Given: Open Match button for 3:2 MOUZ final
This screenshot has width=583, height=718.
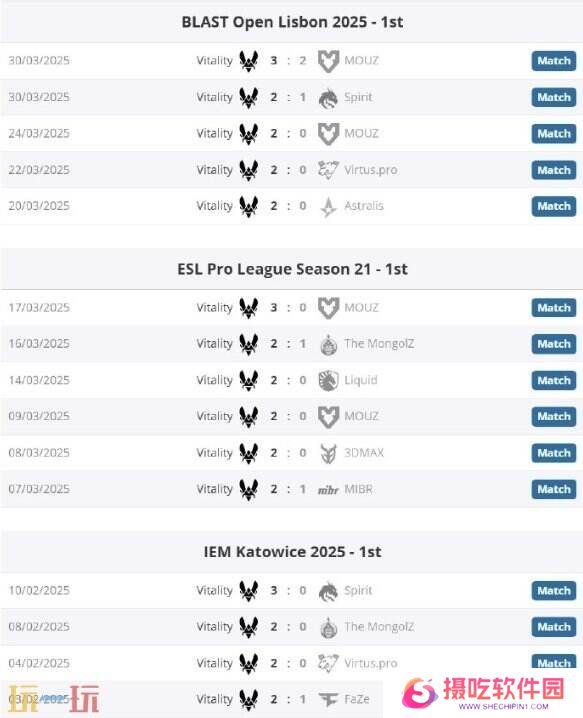Looking at the screenshot, I should (x=554, y=61).
